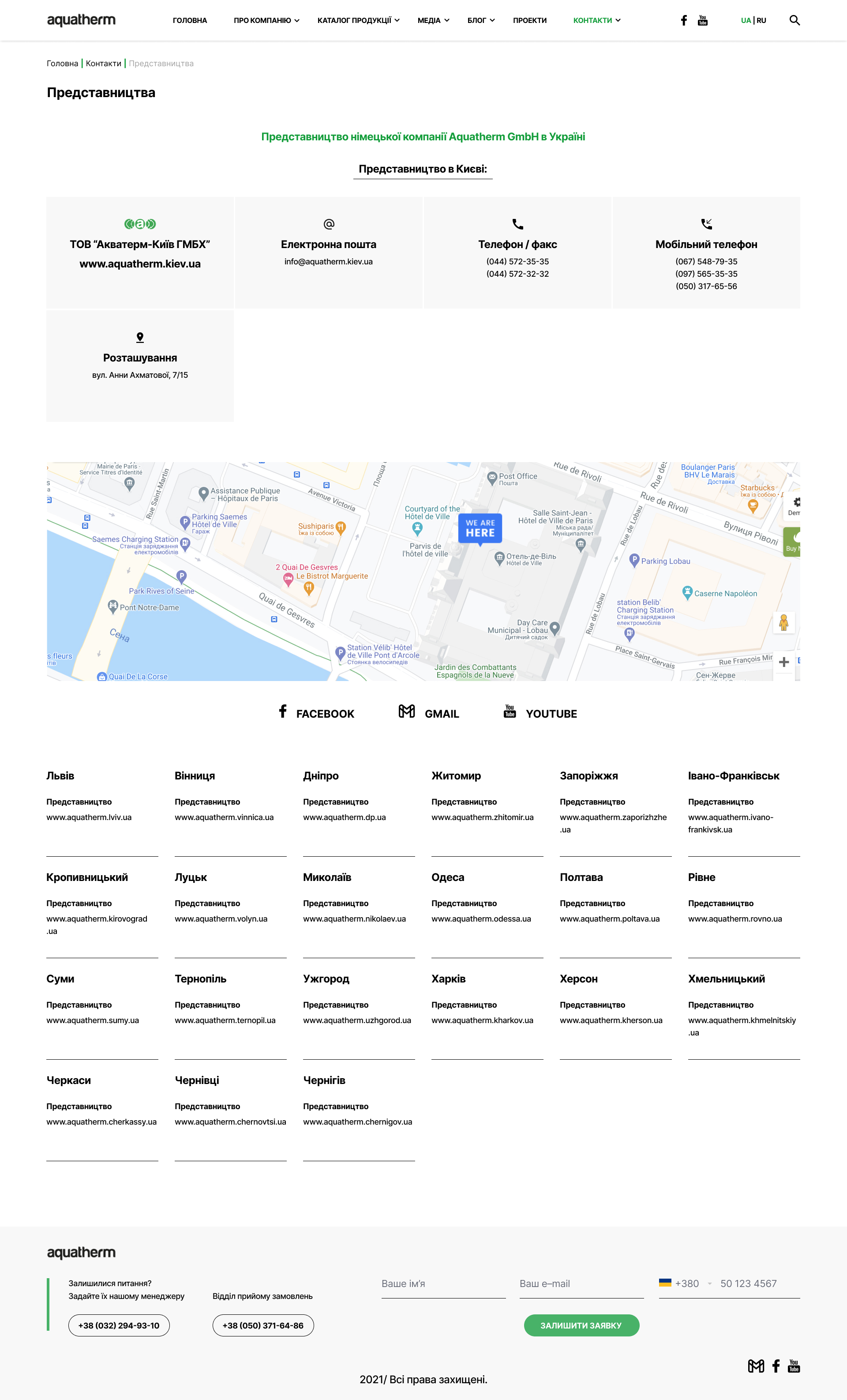
Task: Switch site language to RU
Action: [761, 20]
